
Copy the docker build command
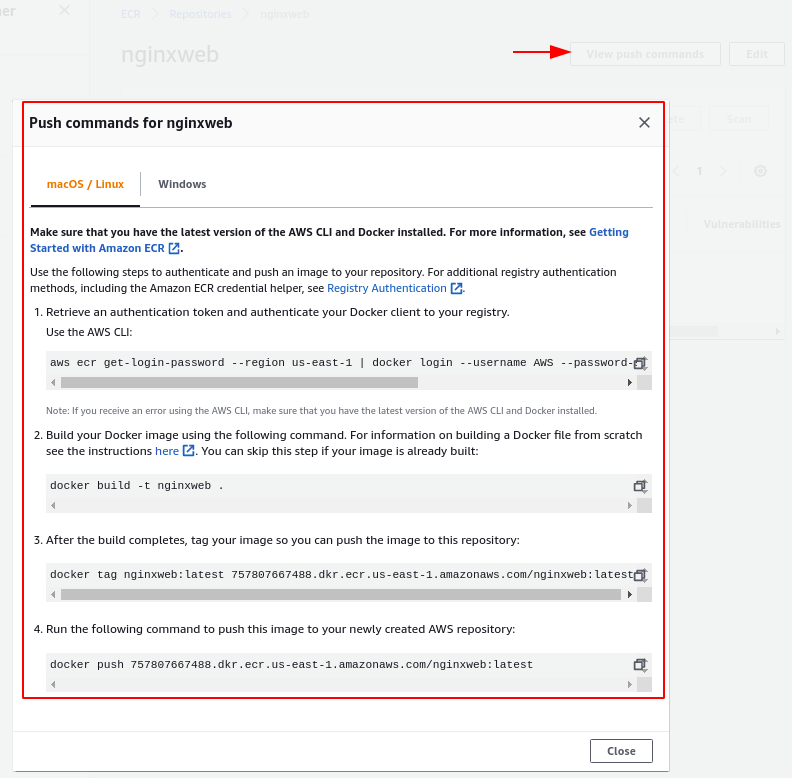click(x=640, y=485)
